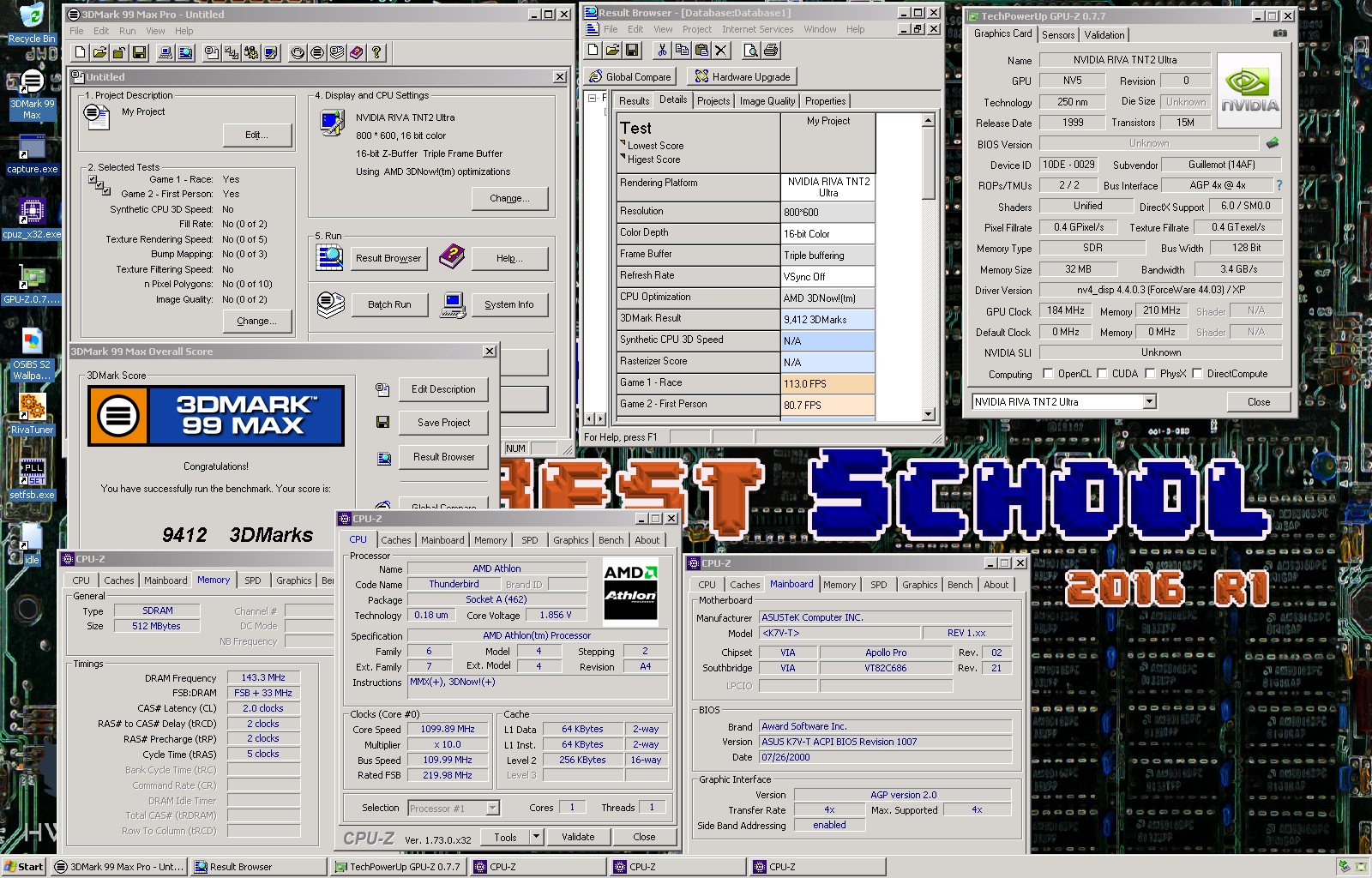Open the Project menu in Result Browser
Viewport: 1372px width, 878px height.
coord(696,29)
